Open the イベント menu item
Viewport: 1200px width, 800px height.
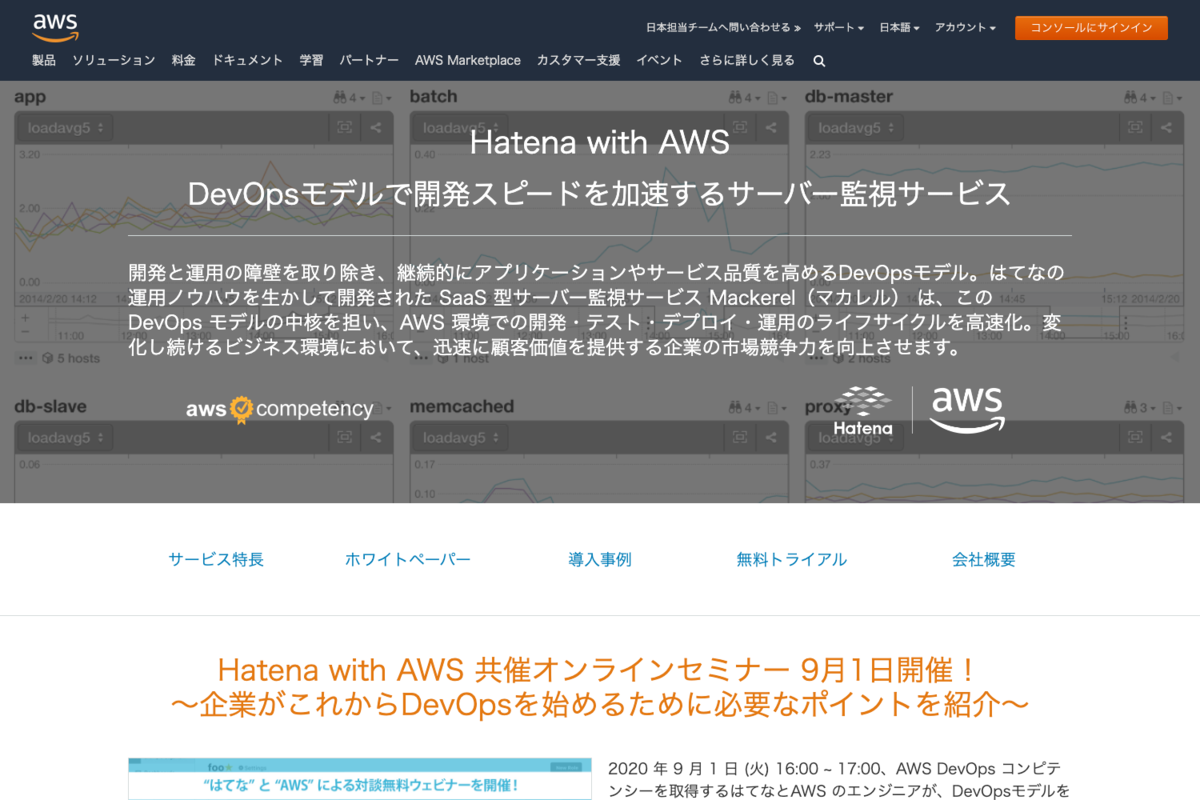pyautogui.click(x=660, y=60)
